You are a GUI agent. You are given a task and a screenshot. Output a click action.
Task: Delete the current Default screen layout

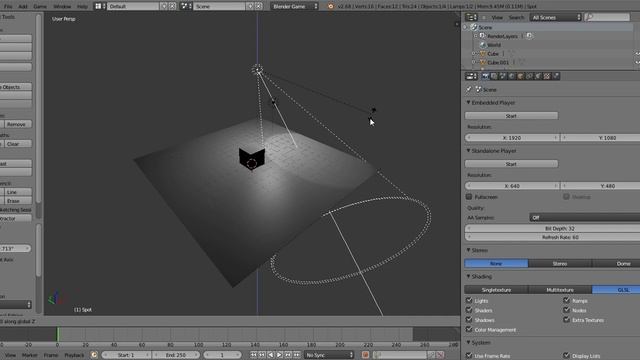[x=173, y=6]
